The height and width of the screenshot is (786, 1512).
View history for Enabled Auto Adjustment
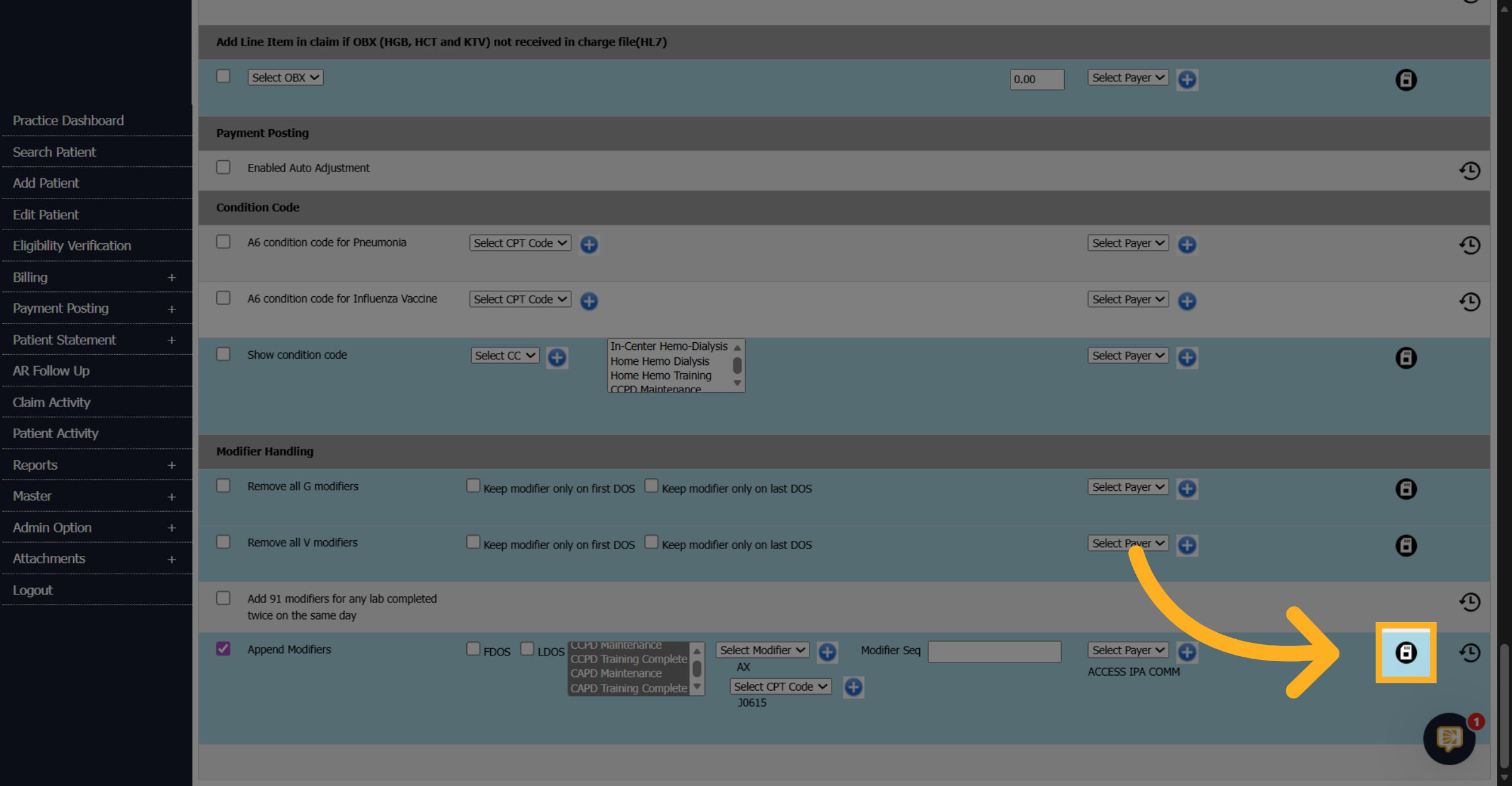(1469, 171)
